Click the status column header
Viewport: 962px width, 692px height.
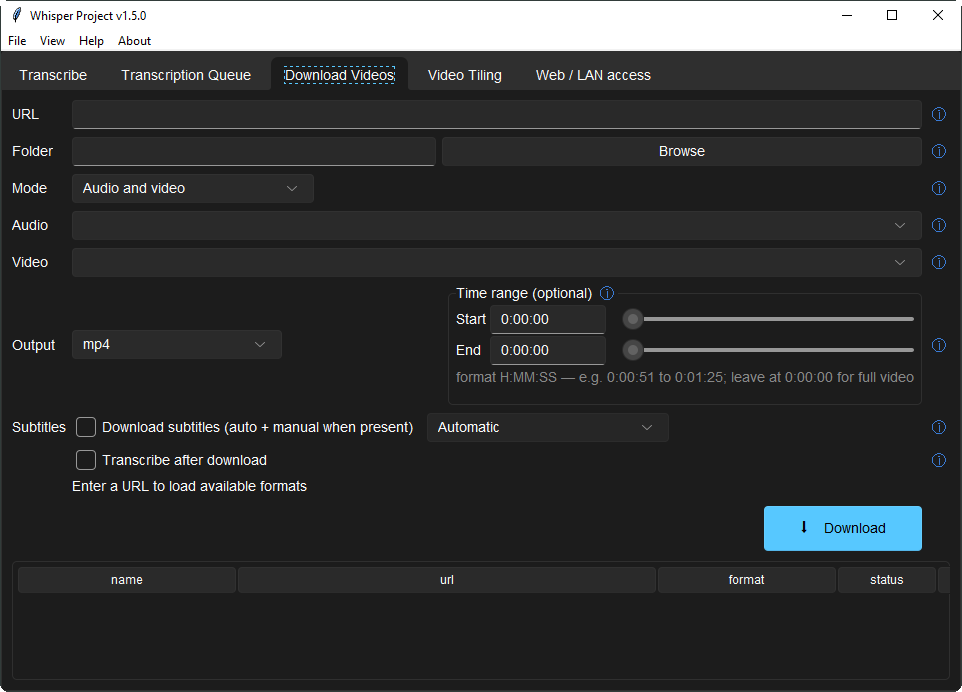[x=887, y=580]
